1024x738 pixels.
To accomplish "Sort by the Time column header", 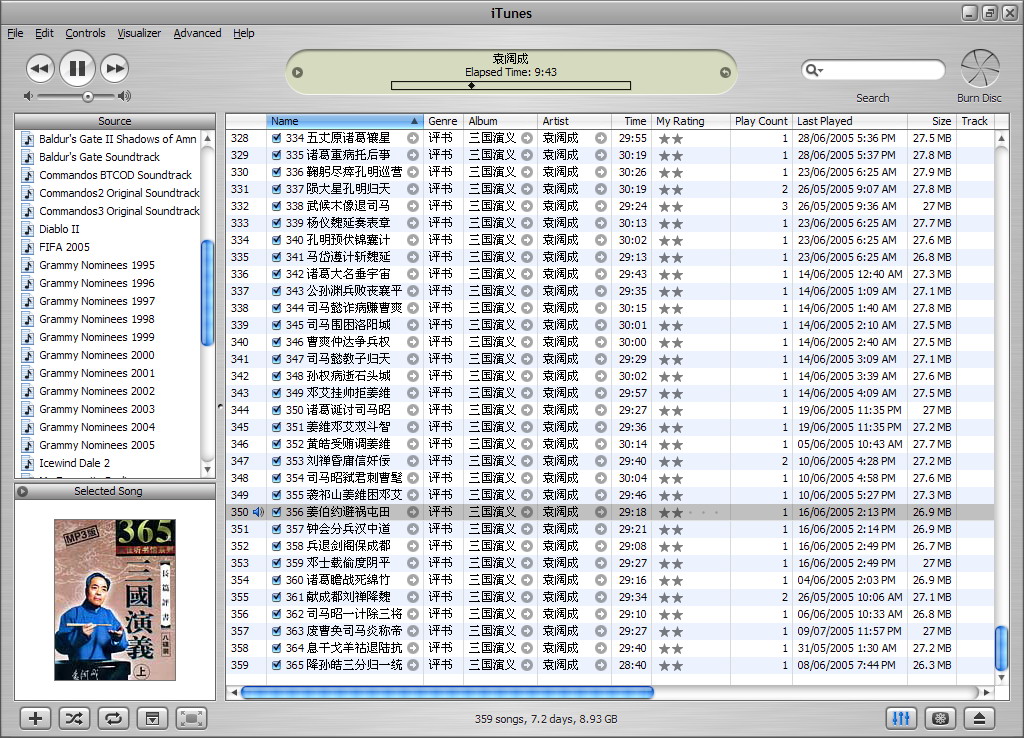I will (x=631, y=121).
